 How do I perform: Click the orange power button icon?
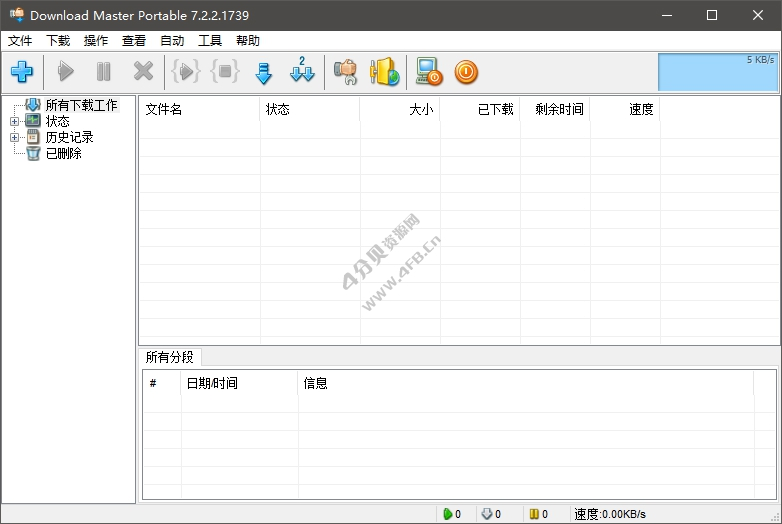[466, 72]
